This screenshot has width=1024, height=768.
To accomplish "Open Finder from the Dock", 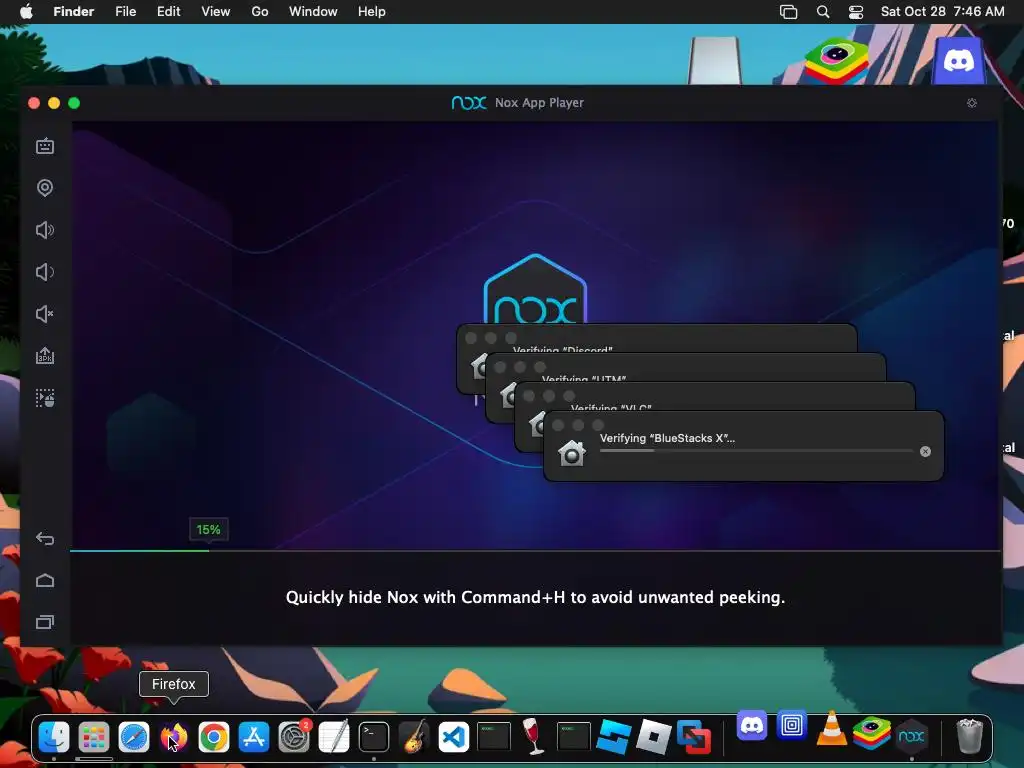I will [54, 737].
